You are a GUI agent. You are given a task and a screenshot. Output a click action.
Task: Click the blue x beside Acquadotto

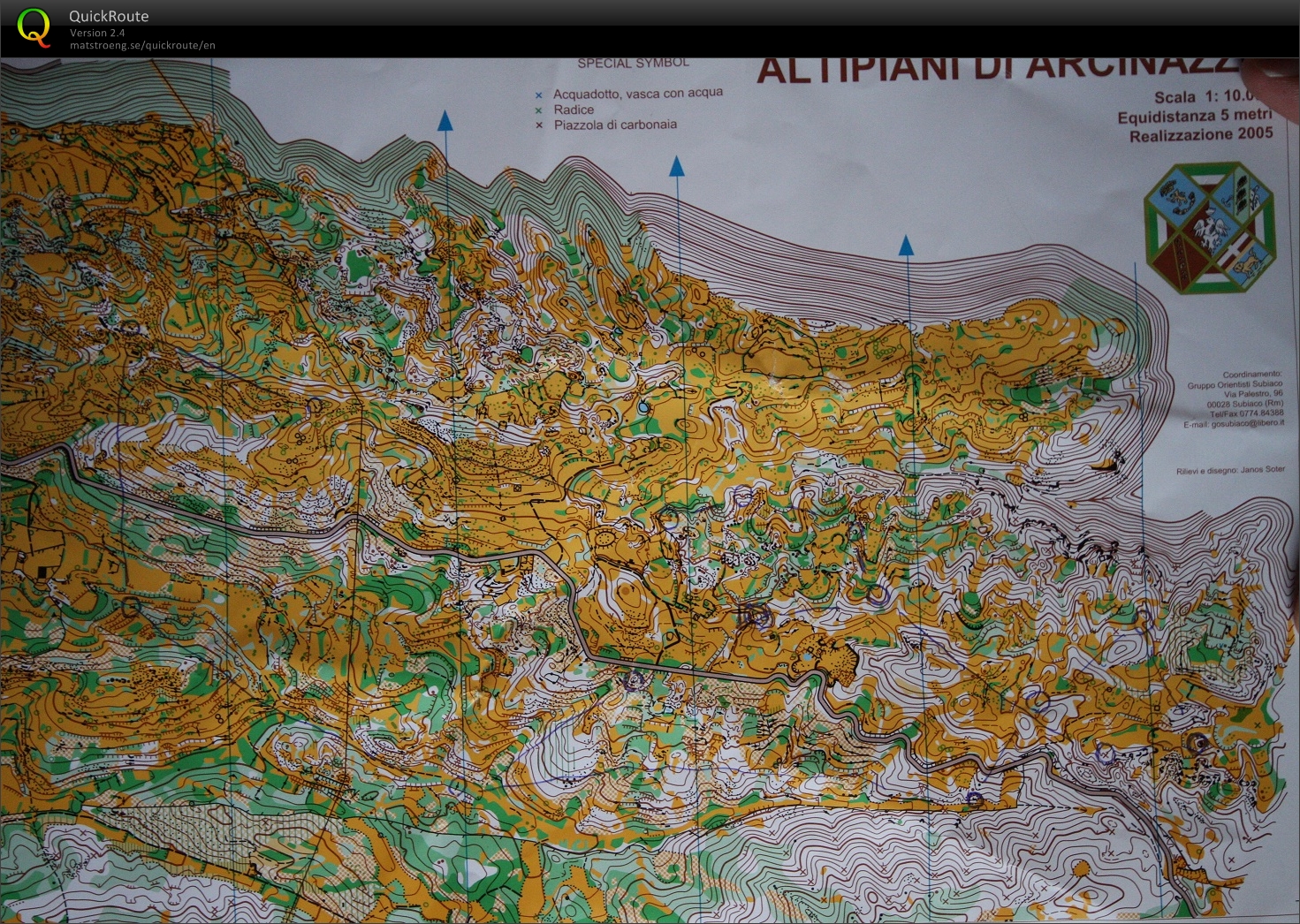(x=538, y=95)
